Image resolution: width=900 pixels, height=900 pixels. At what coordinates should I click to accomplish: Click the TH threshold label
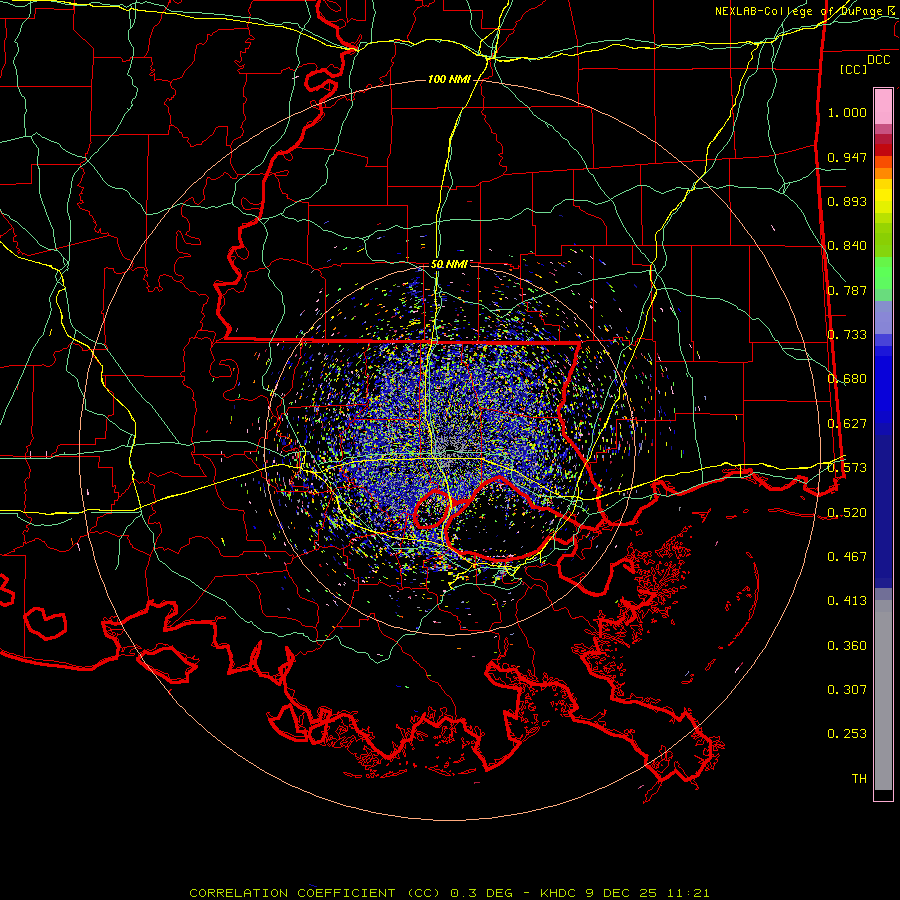[859, 779]
